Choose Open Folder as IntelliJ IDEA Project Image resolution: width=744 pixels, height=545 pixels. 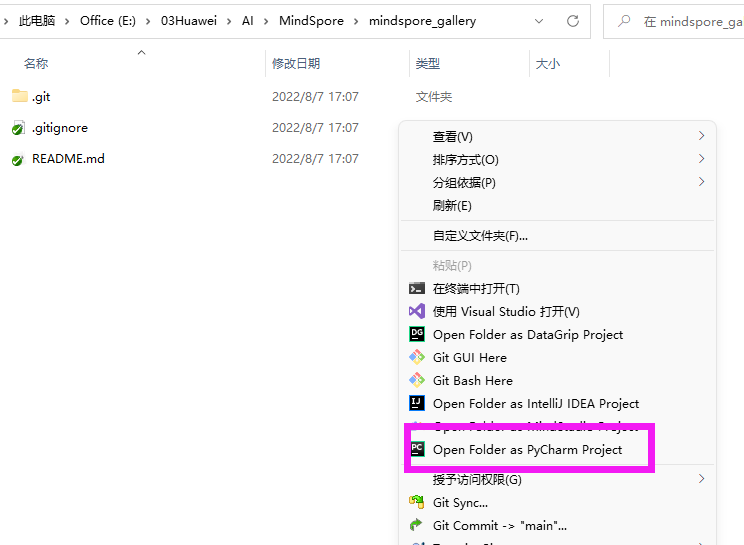536,404
